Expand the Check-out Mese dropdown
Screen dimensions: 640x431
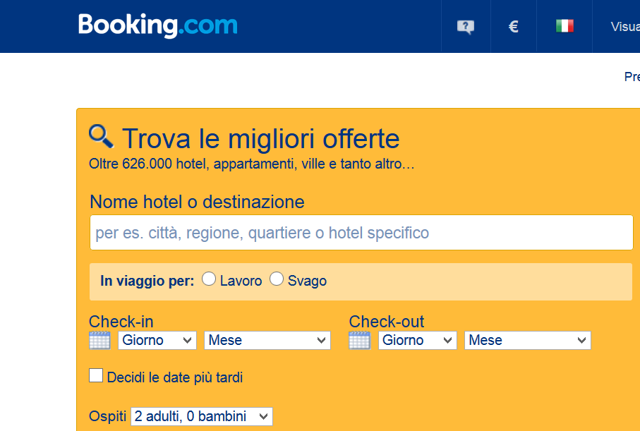point(528,340)
